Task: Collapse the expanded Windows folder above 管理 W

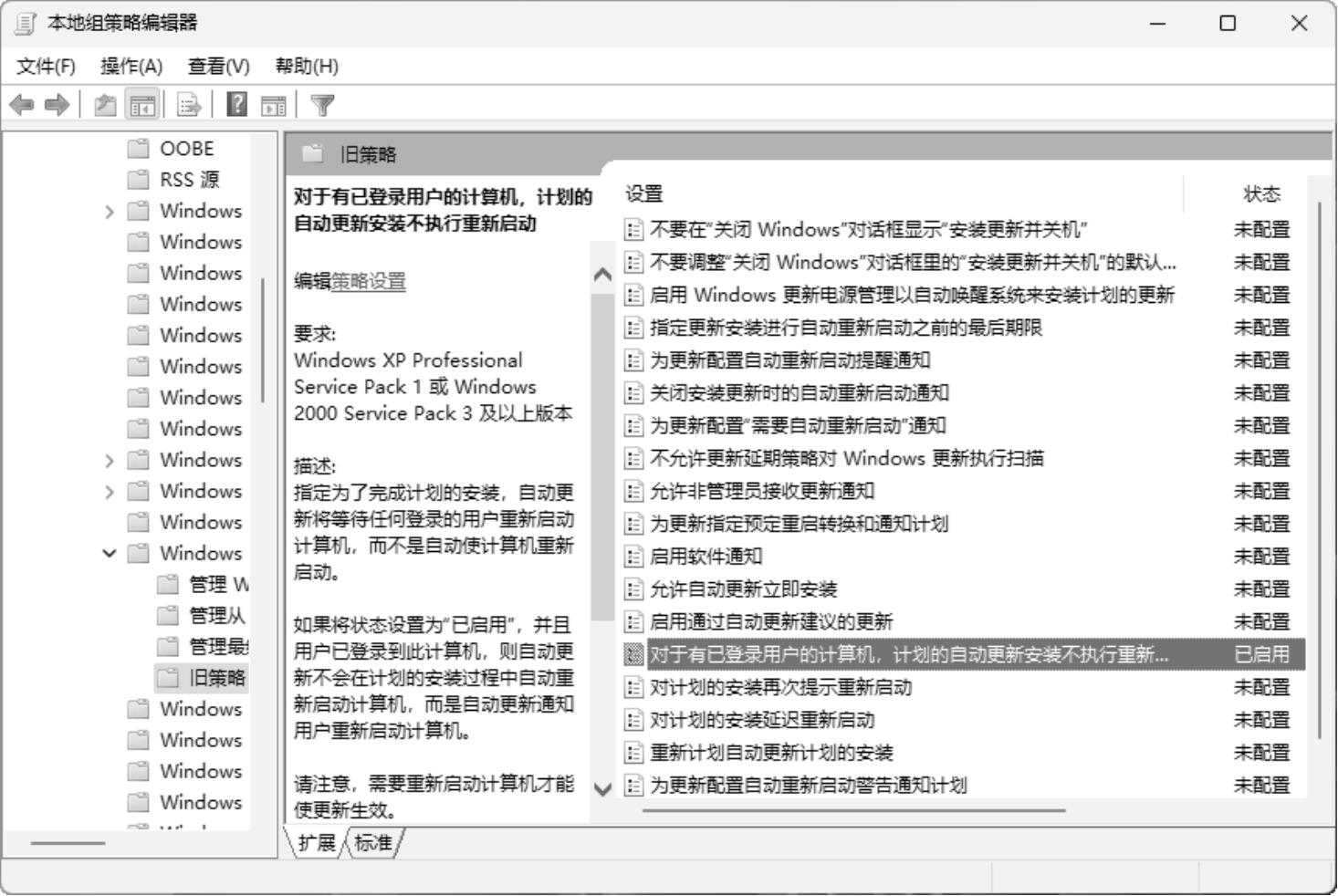Action: pyautogui.click(x=110, y=553)
